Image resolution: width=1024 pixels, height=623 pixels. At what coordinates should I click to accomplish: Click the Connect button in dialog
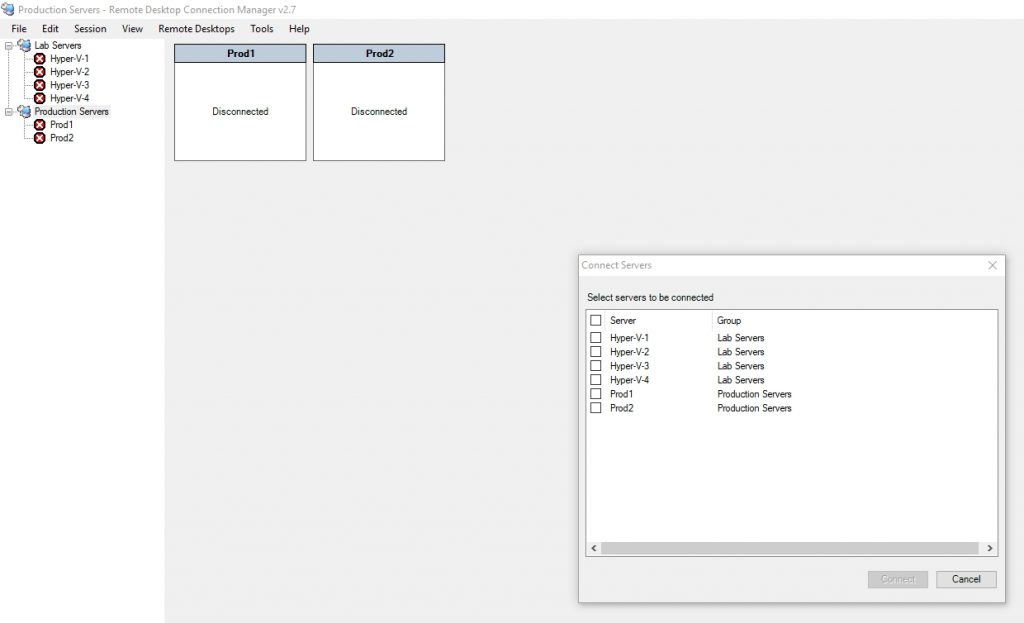point(898,579)
